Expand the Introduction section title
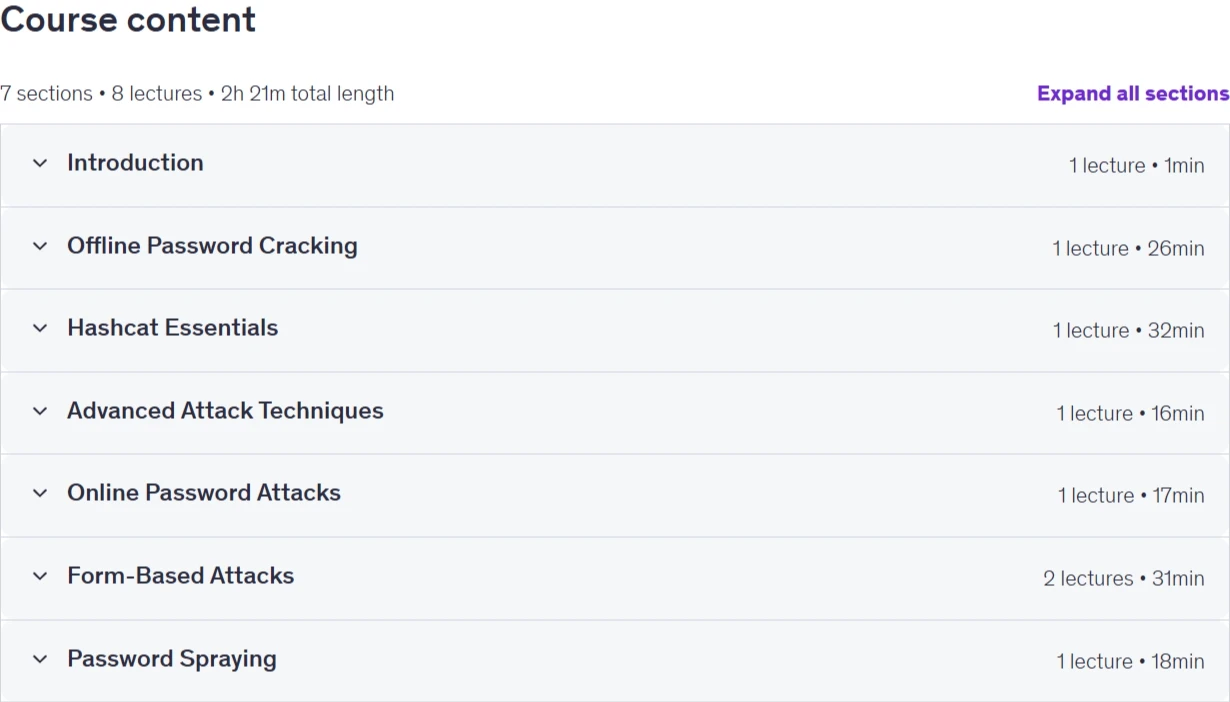Screen dimensions: 1230x702 (x=135, y=162)
